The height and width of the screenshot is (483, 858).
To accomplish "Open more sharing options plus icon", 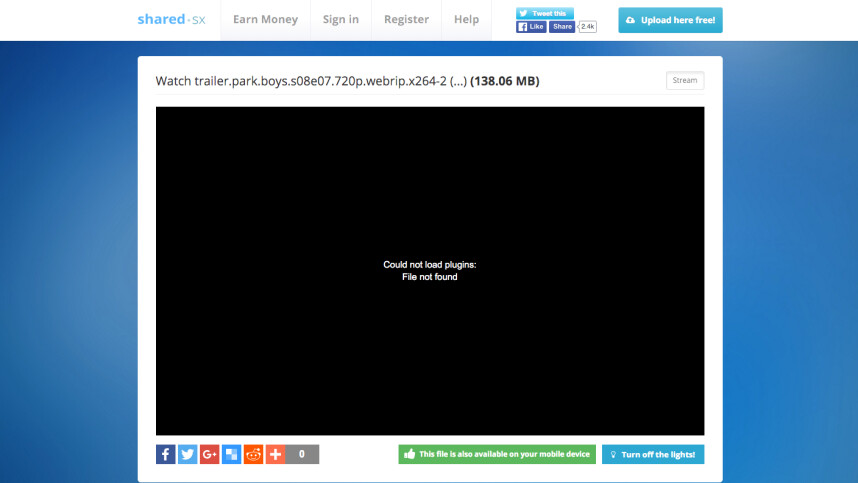I will tap(275, 454).
